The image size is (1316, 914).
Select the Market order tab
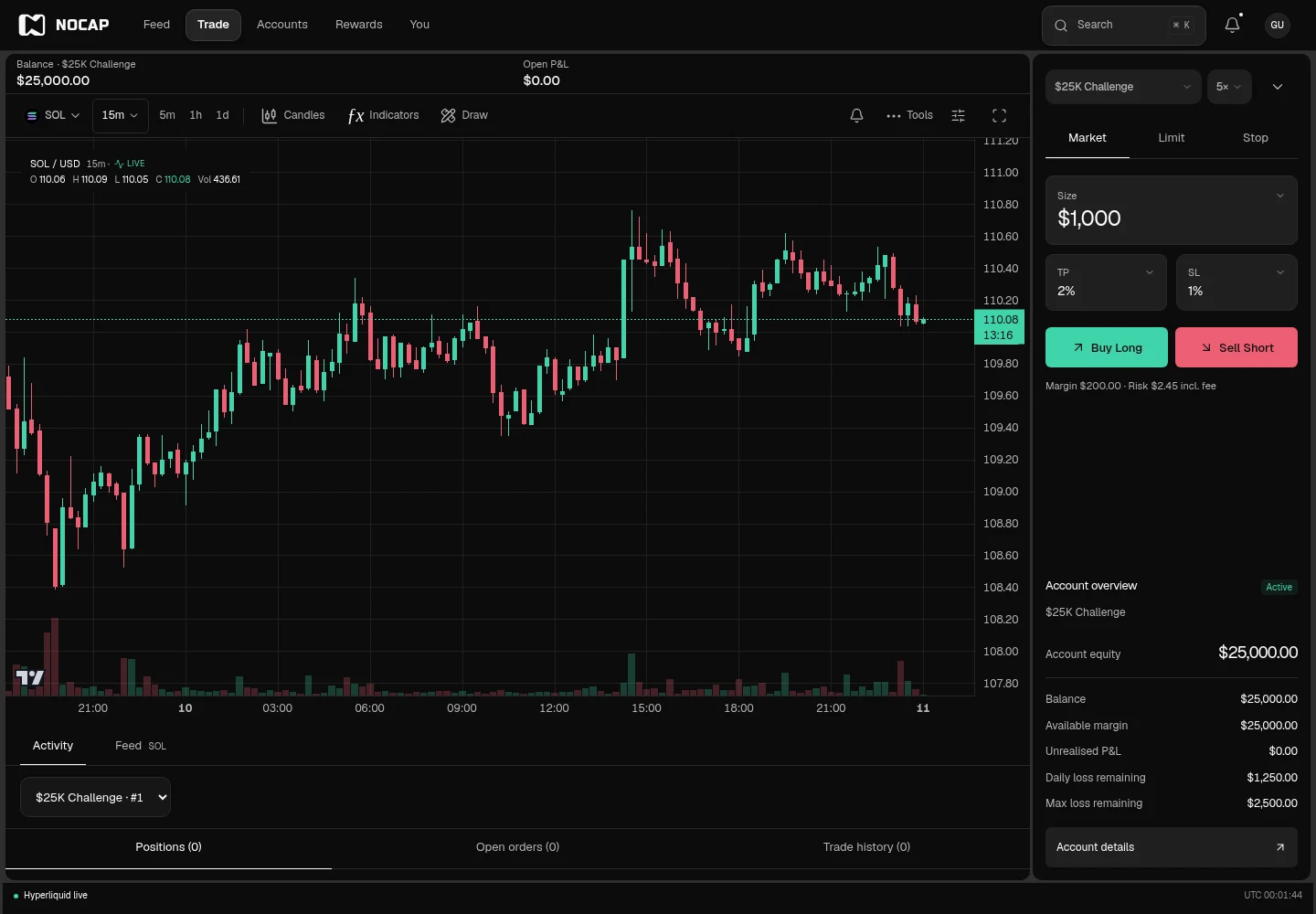pos(1088,138)
